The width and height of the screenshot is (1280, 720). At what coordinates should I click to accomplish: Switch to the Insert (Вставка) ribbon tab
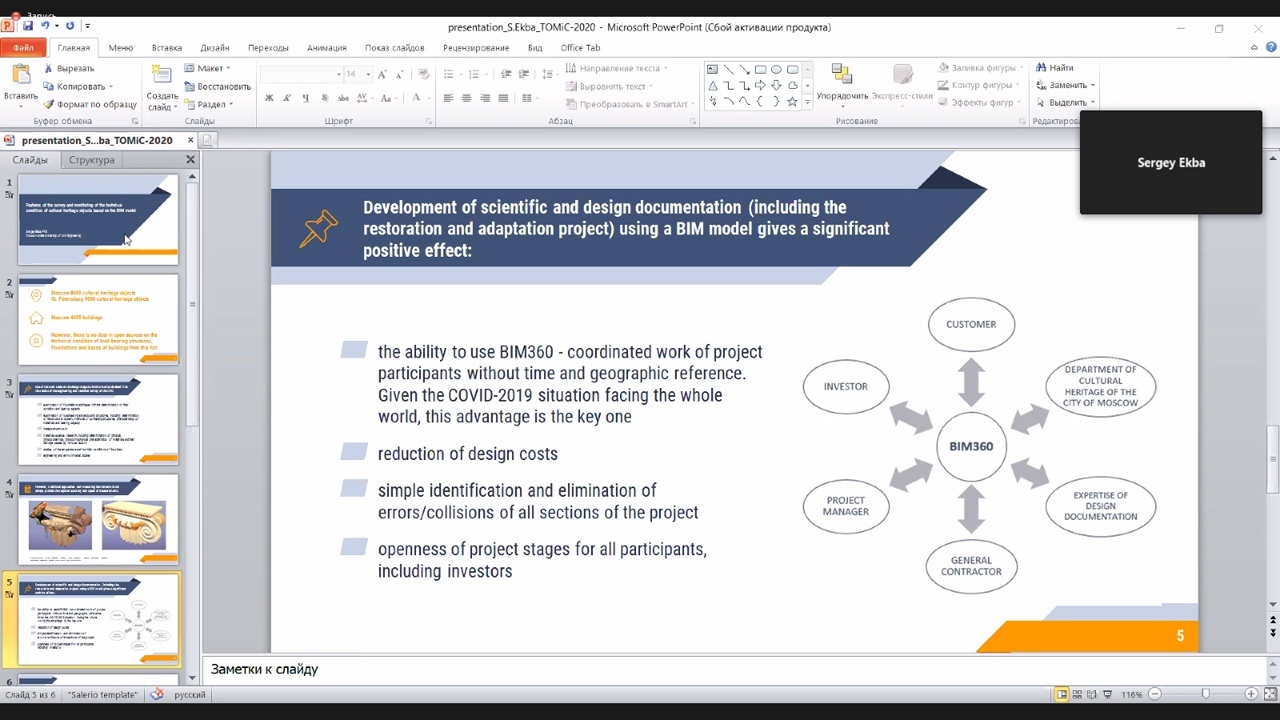pyautogui.click(x=167, y=47)
